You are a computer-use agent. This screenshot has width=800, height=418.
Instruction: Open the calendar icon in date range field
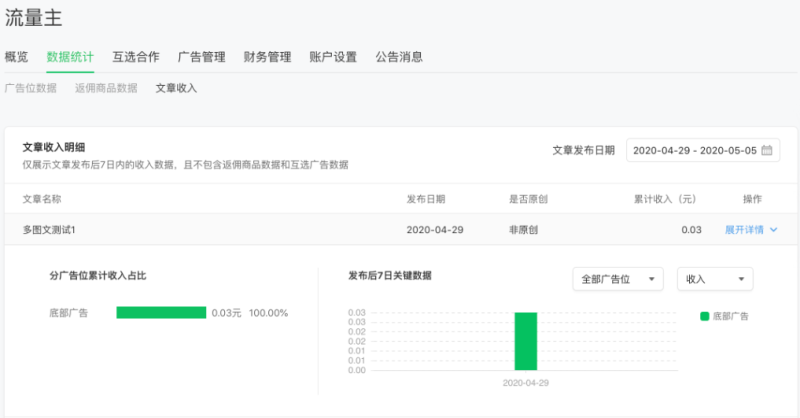[x=766, y=150]
